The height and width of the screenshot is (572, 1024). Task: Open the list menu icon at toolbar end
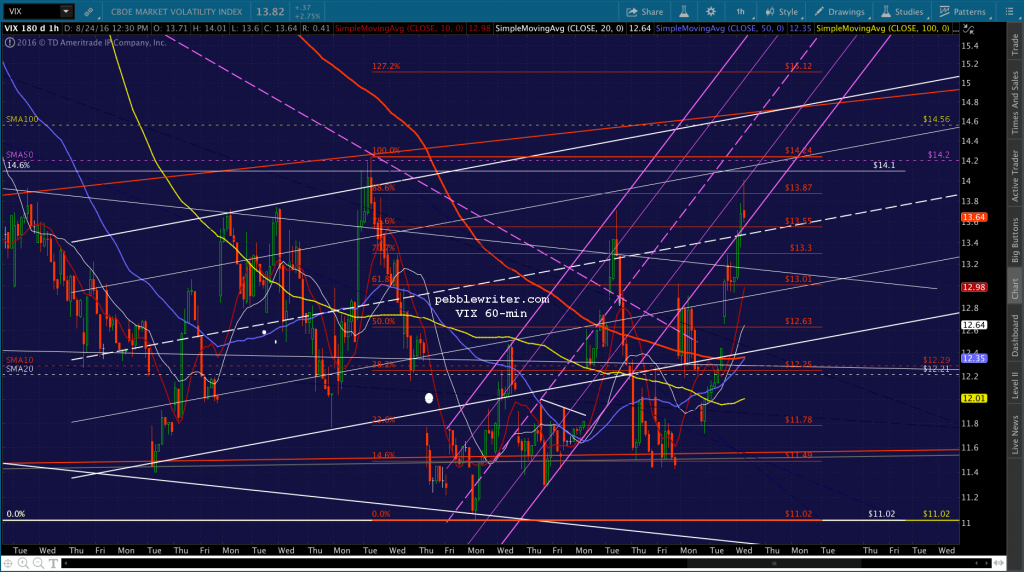coord(1009,12)
